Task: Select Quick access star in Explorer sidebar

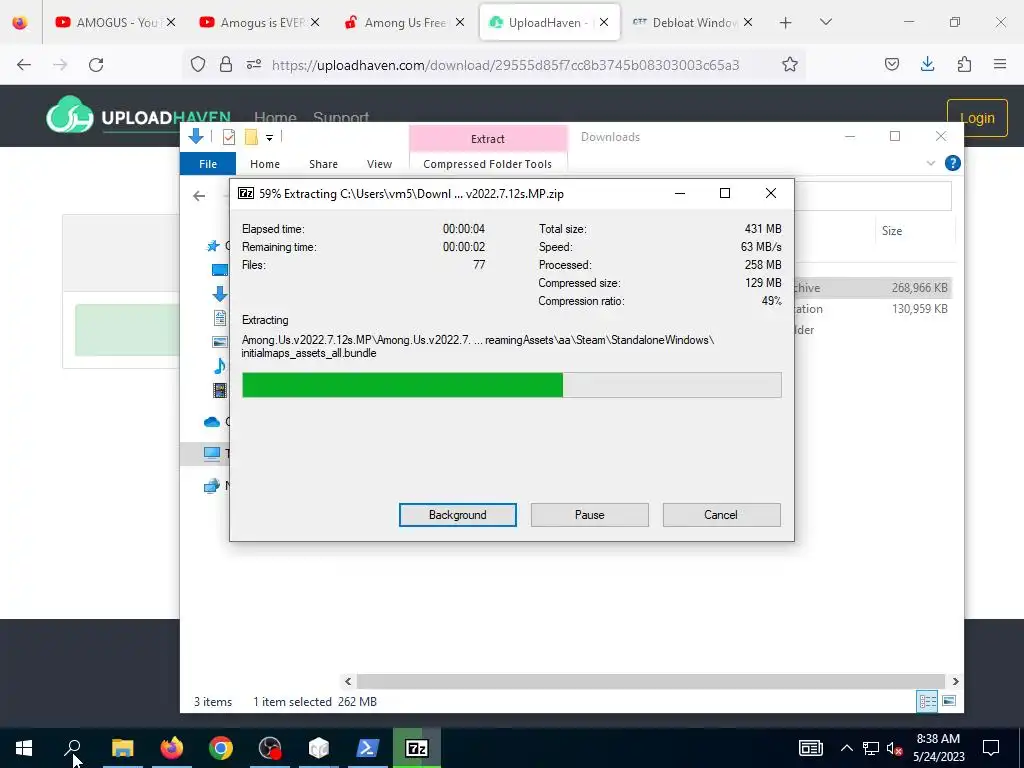Action: [213, 246]
